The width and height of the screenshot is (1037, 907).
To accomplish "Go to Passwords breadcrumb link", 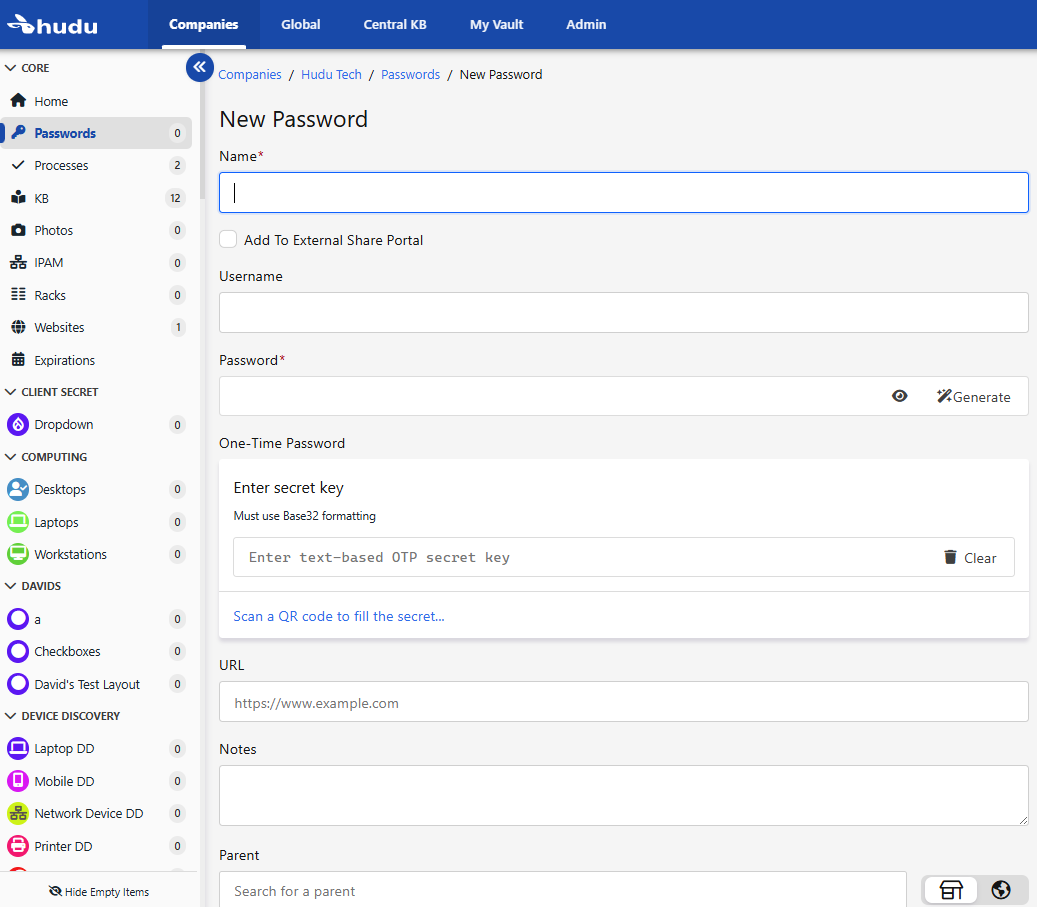I will coord(411,74).
